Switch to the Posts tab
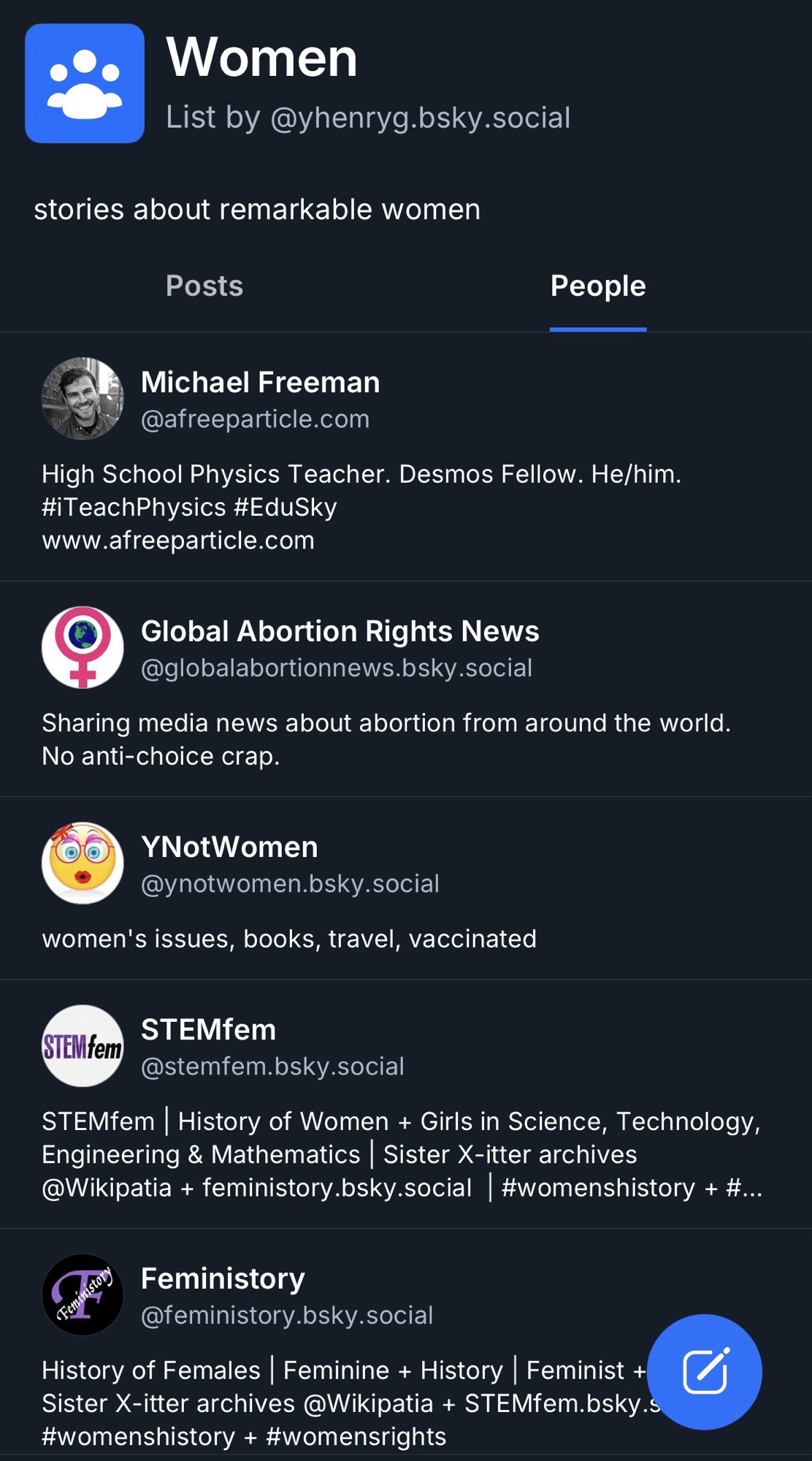Viewport: 812px width, 1461px height. (204, 286)
